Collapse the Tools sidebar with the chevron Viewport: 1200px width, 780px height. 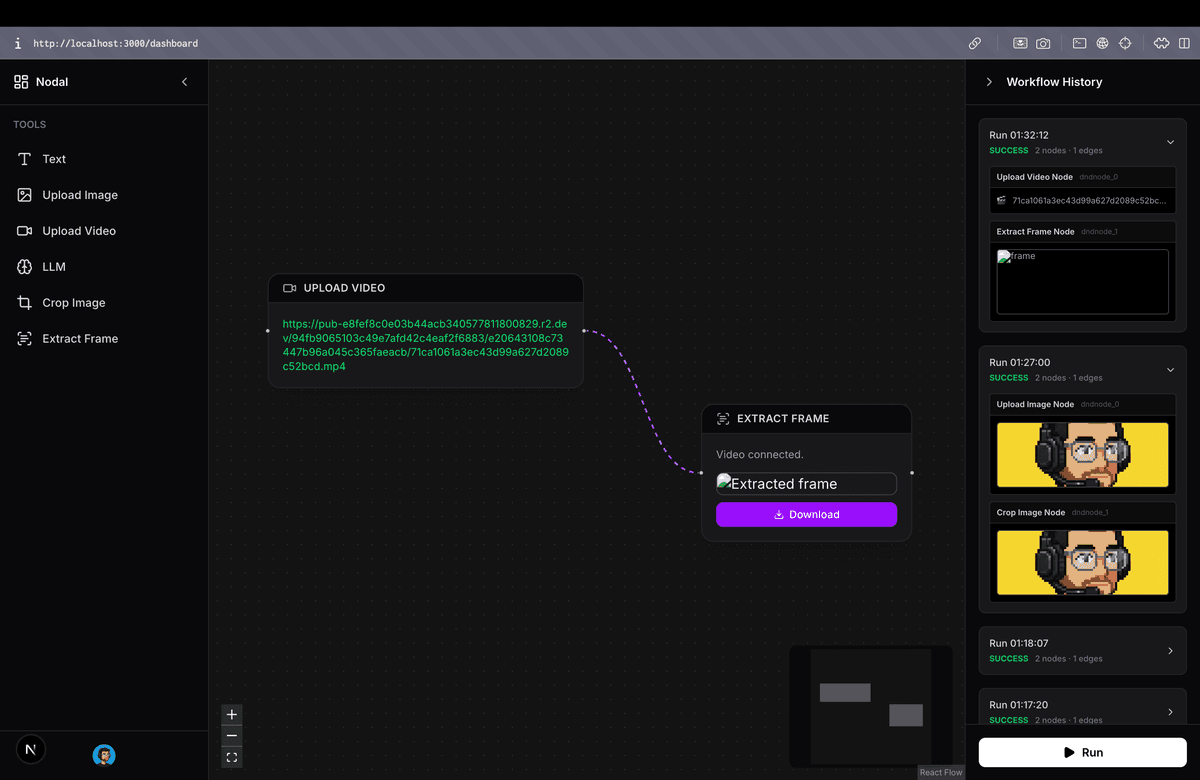(184, 82)
